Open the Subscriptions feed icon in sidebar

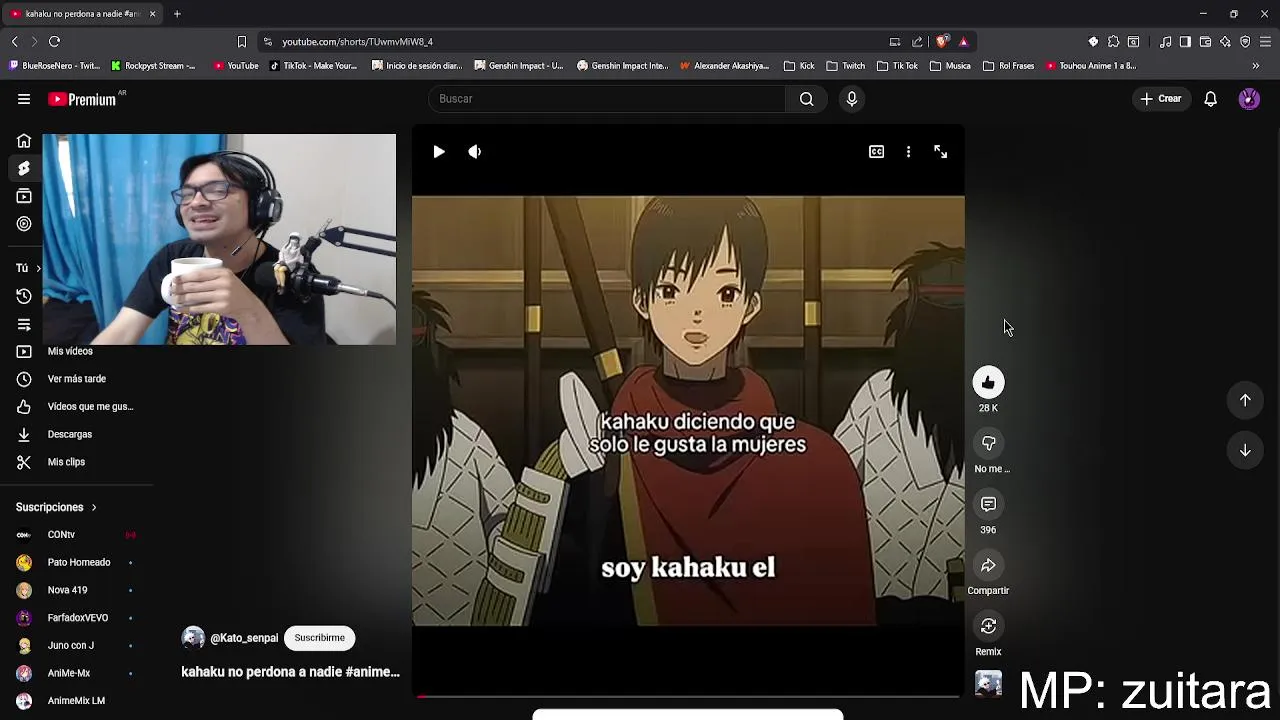coord(24,196)
